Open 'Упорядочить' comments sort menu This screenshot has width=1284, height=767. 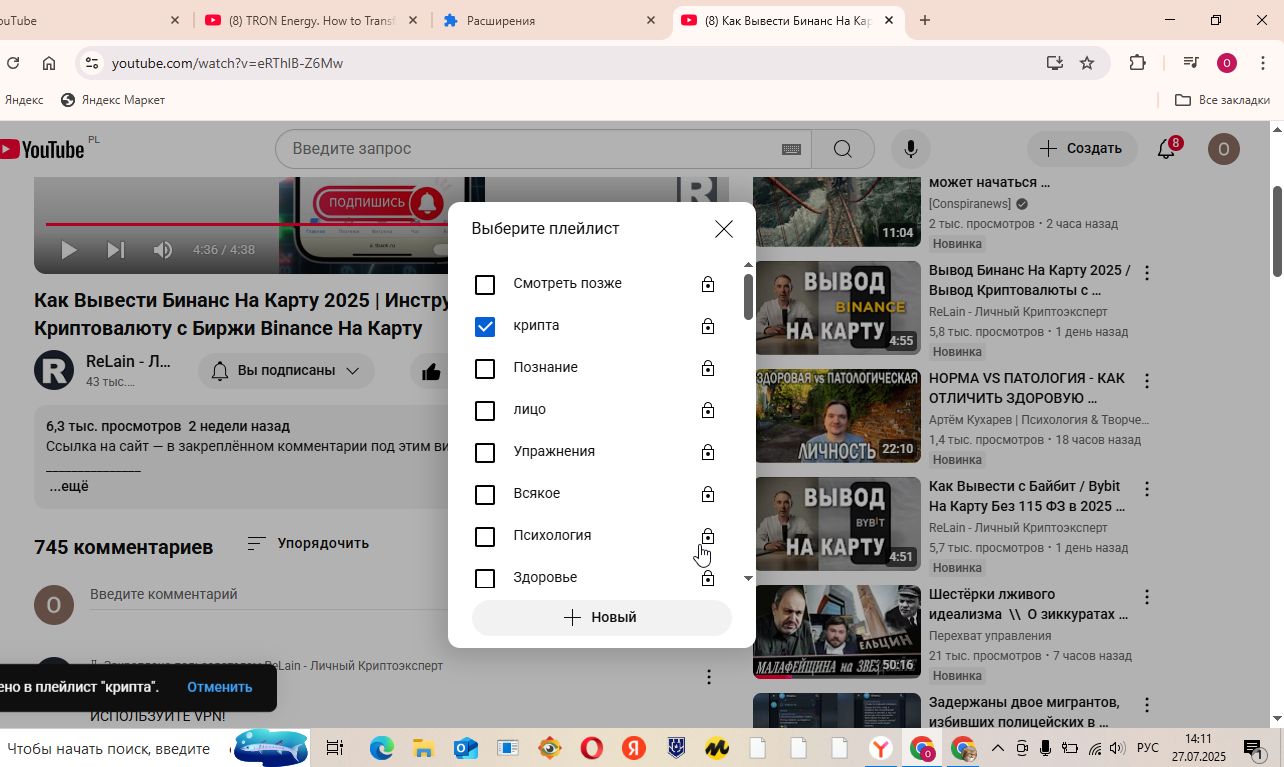click(x=308, y=543)
